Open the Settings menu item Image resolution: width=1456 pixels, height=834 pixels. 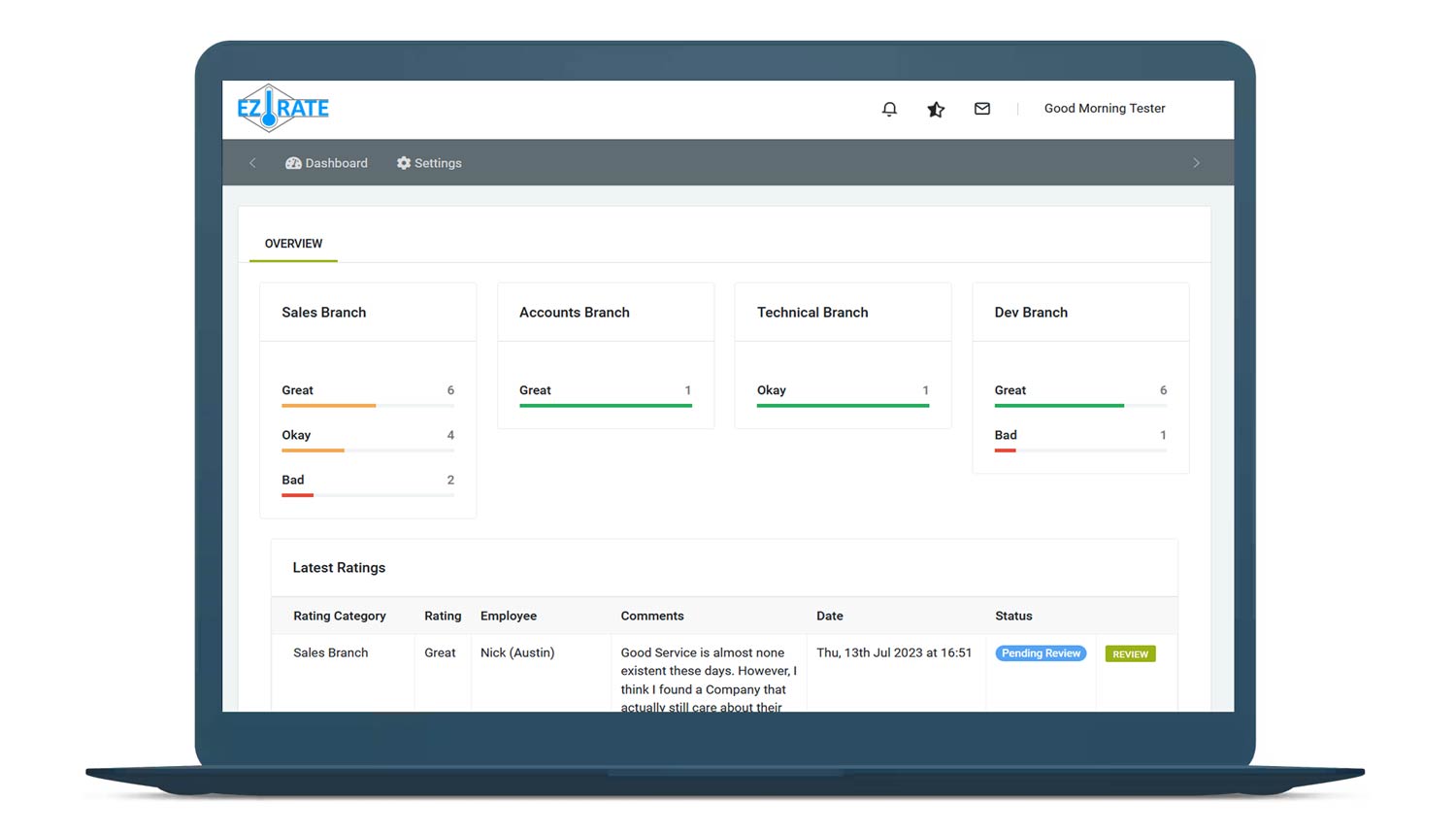[438, 163]
